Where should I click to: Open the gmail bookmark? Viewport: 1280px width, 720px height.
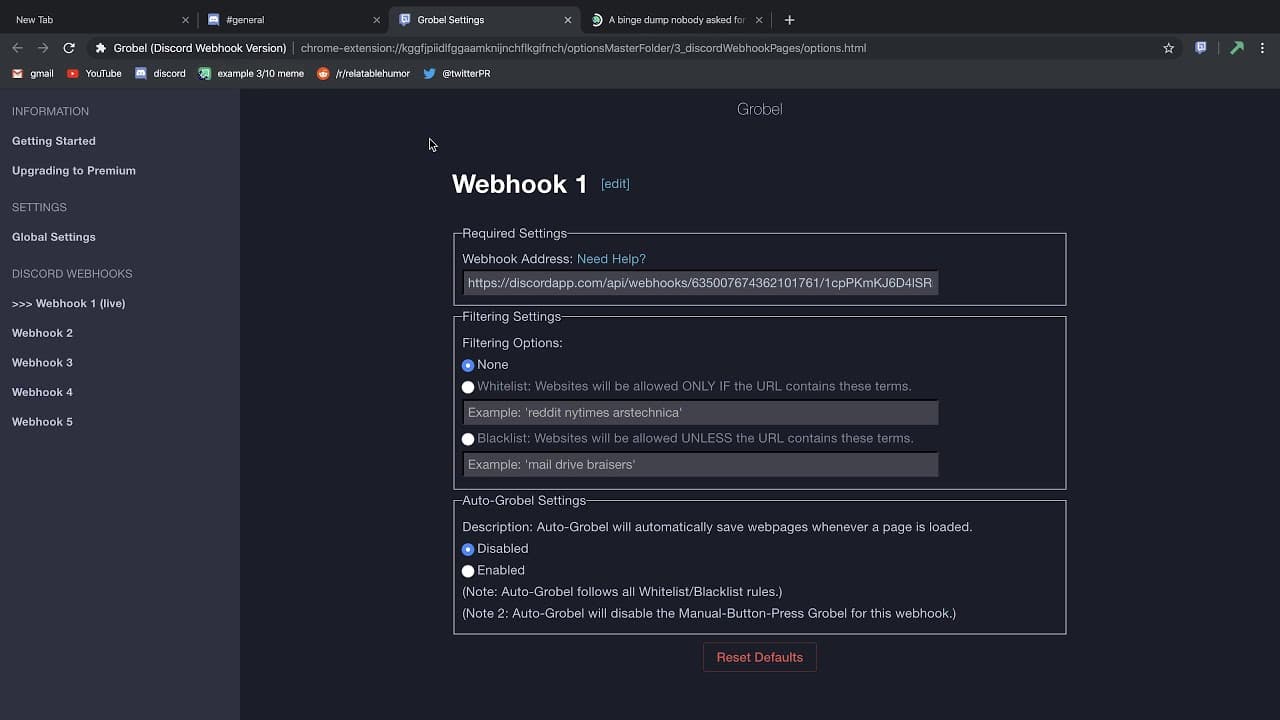(33, 73)
